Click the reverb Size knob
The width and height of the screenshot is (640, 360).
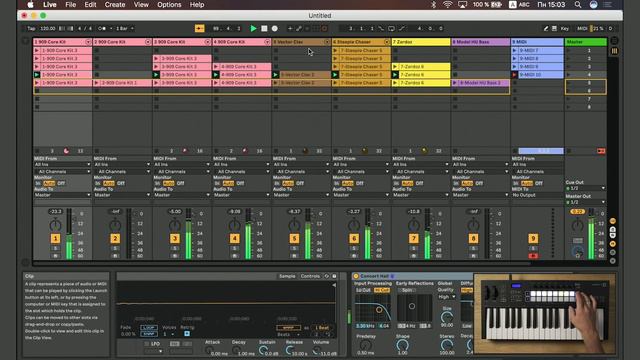pos(447,317)
